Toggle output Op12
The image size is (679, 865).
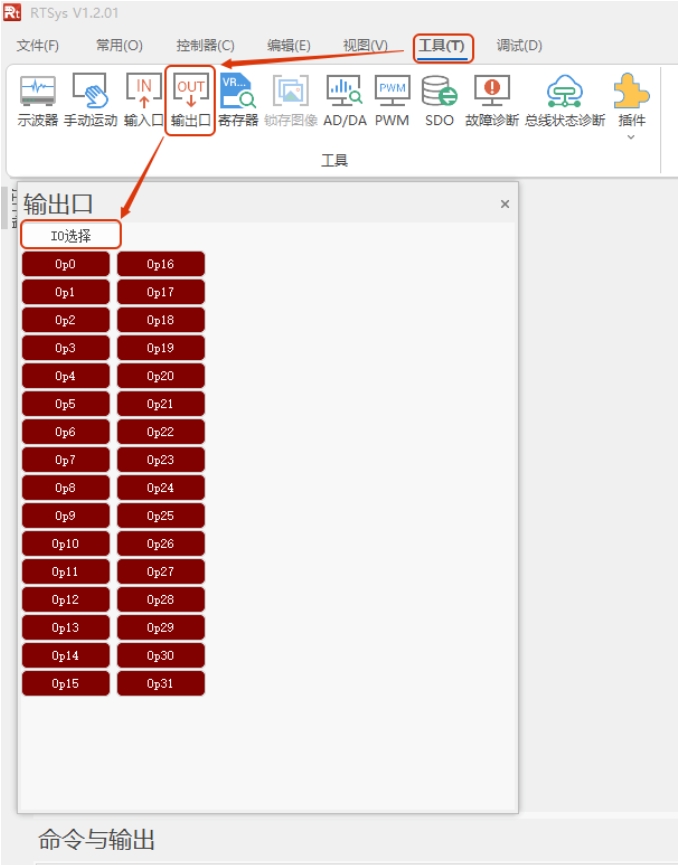click(66, 600)
